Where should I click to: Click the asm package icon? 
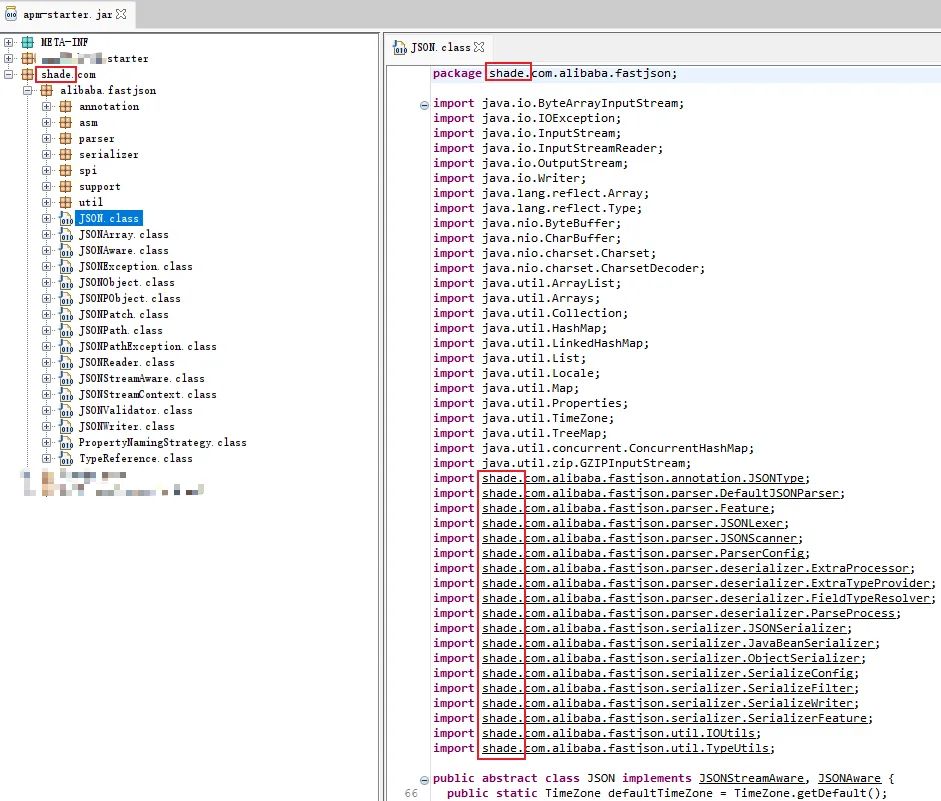tap(66, 122)
